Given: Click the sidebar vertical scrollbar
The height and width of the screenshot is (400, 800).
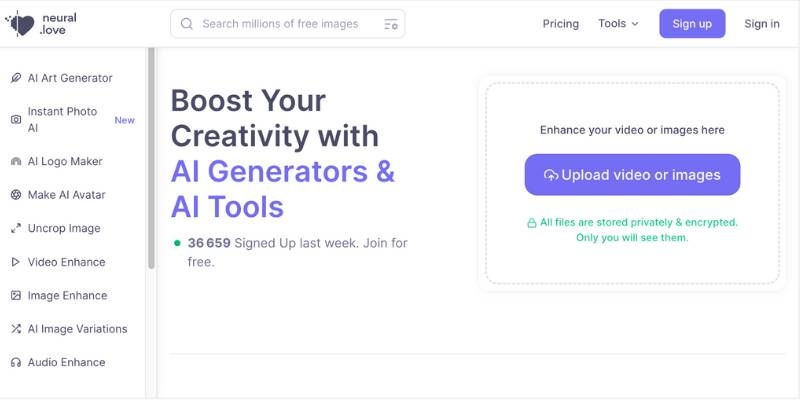Looking at the screenshot, I should click(x=152, y=160).
